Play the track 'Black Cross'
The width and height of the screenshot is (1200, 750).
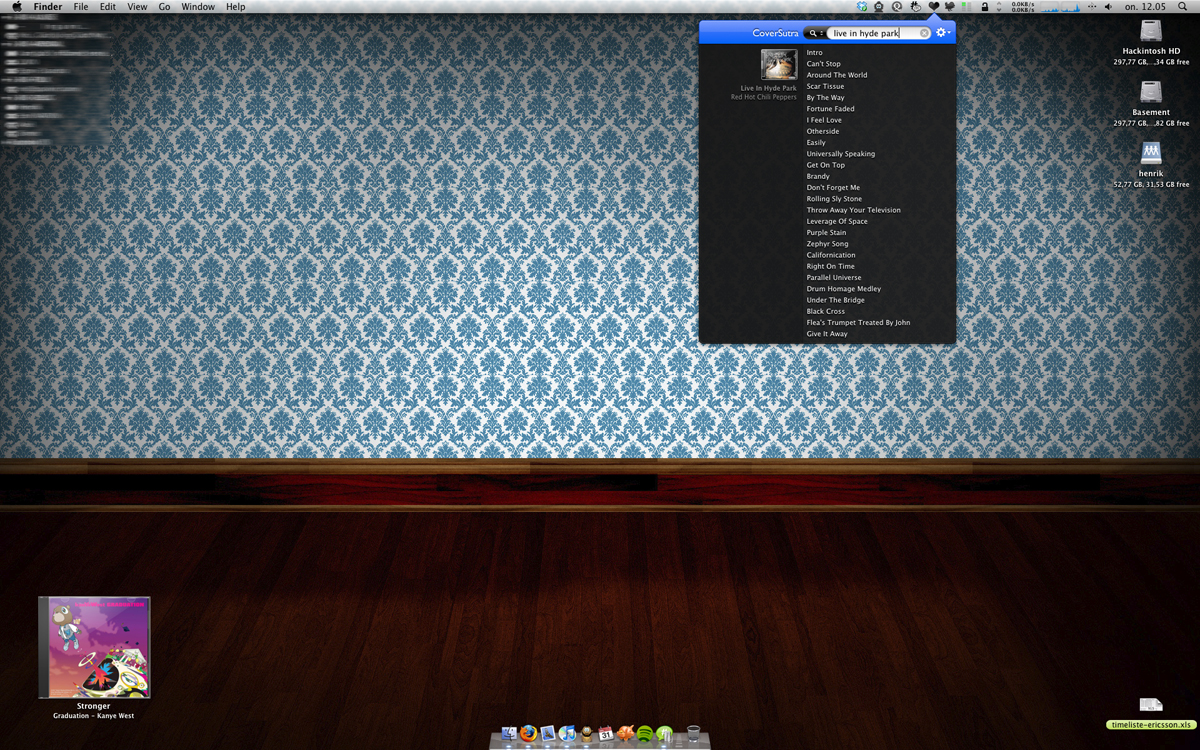(826, 311)
